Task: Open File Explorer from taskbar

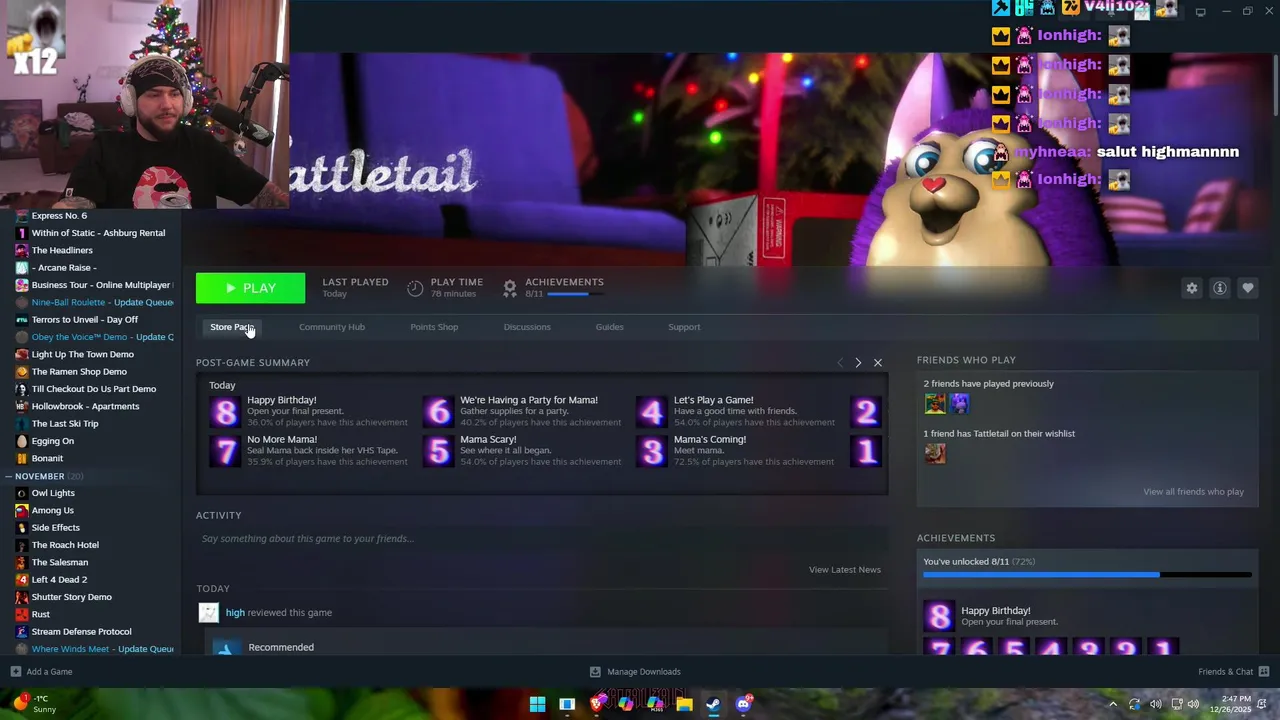Action: click(684, 704)
